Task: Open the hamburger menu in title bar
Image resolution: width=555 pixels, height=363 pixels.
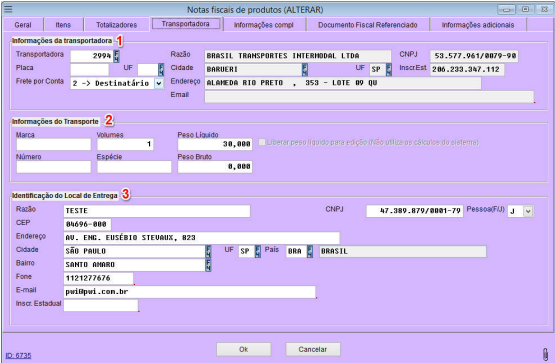Action: [8, 9]
